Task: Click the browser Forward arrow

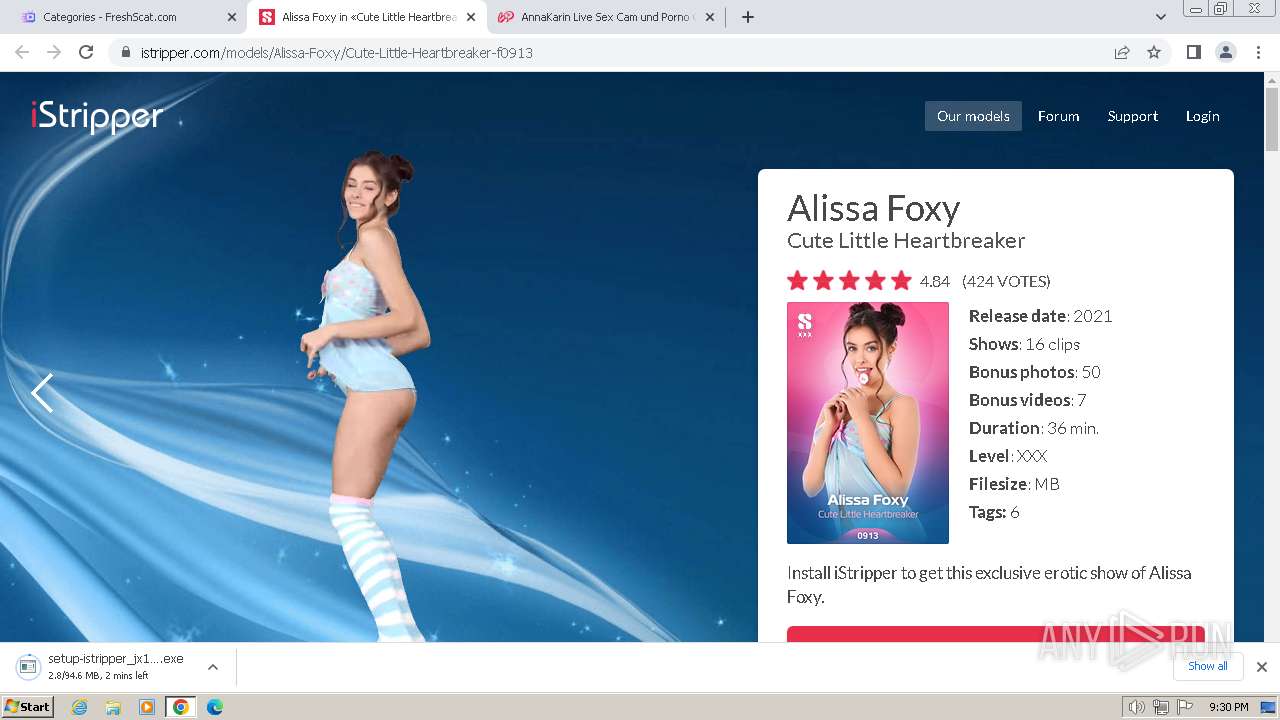Action: pyautogui.click(x=54, y=52)
